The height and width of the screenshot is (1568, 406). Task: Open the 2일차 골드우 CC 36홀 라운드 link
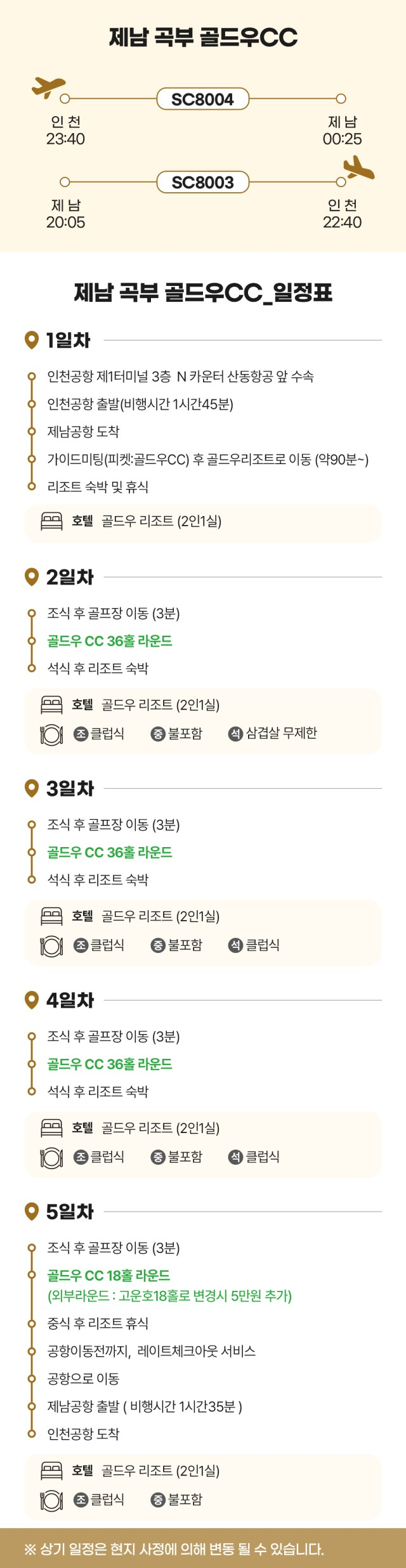[x=110, y=641]
